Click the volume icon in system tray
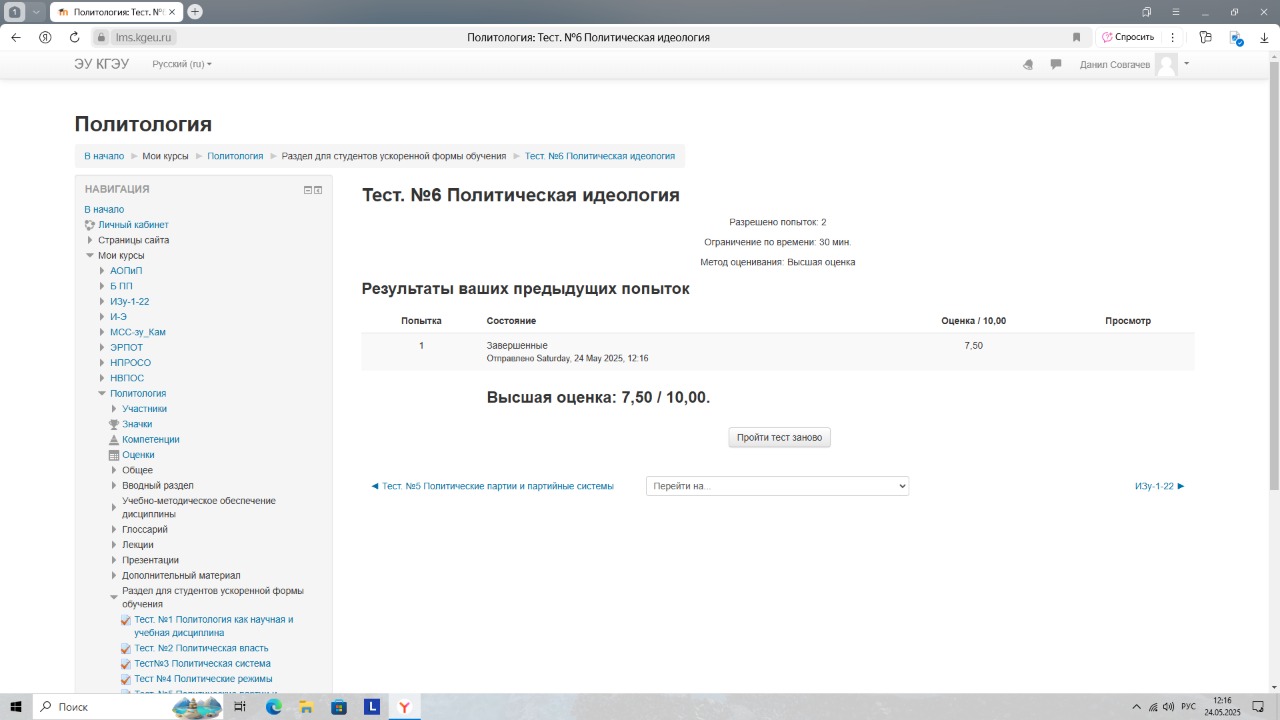 point(1170,707)
